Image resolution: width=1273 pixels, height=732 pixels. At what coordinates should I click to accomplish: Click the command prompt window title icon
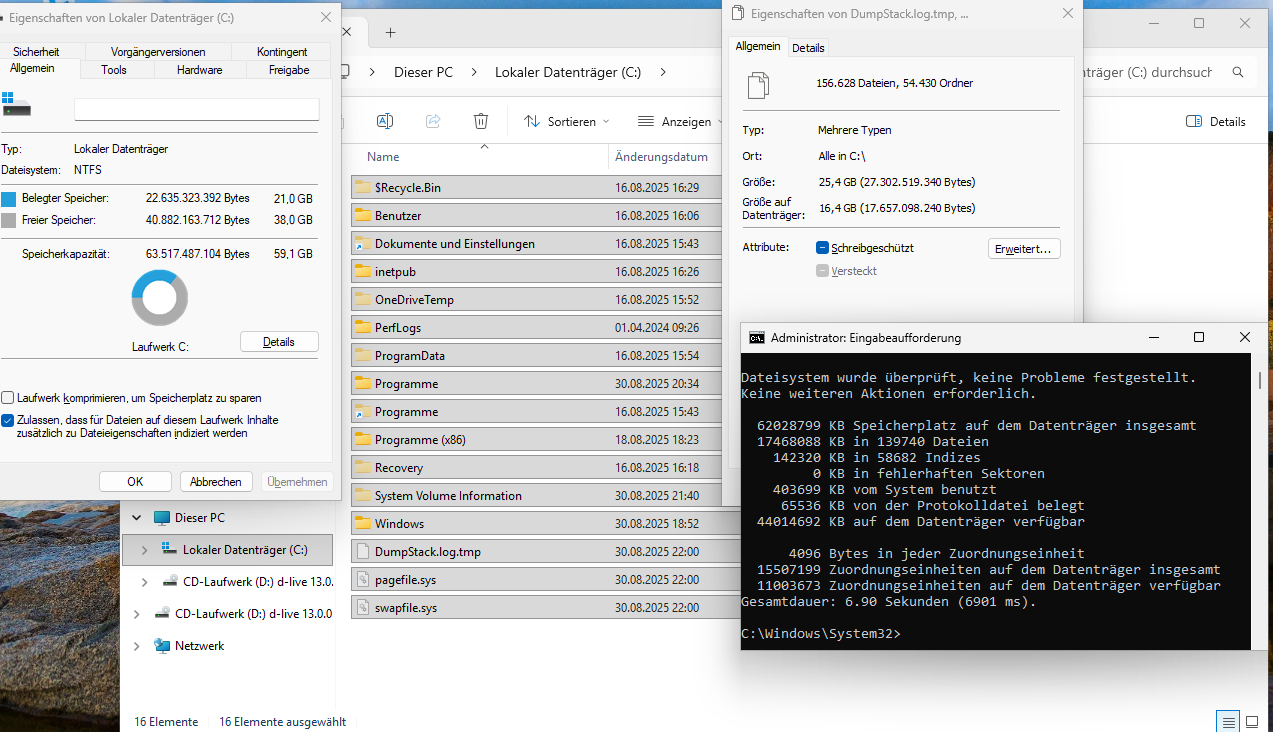[757, 338]
